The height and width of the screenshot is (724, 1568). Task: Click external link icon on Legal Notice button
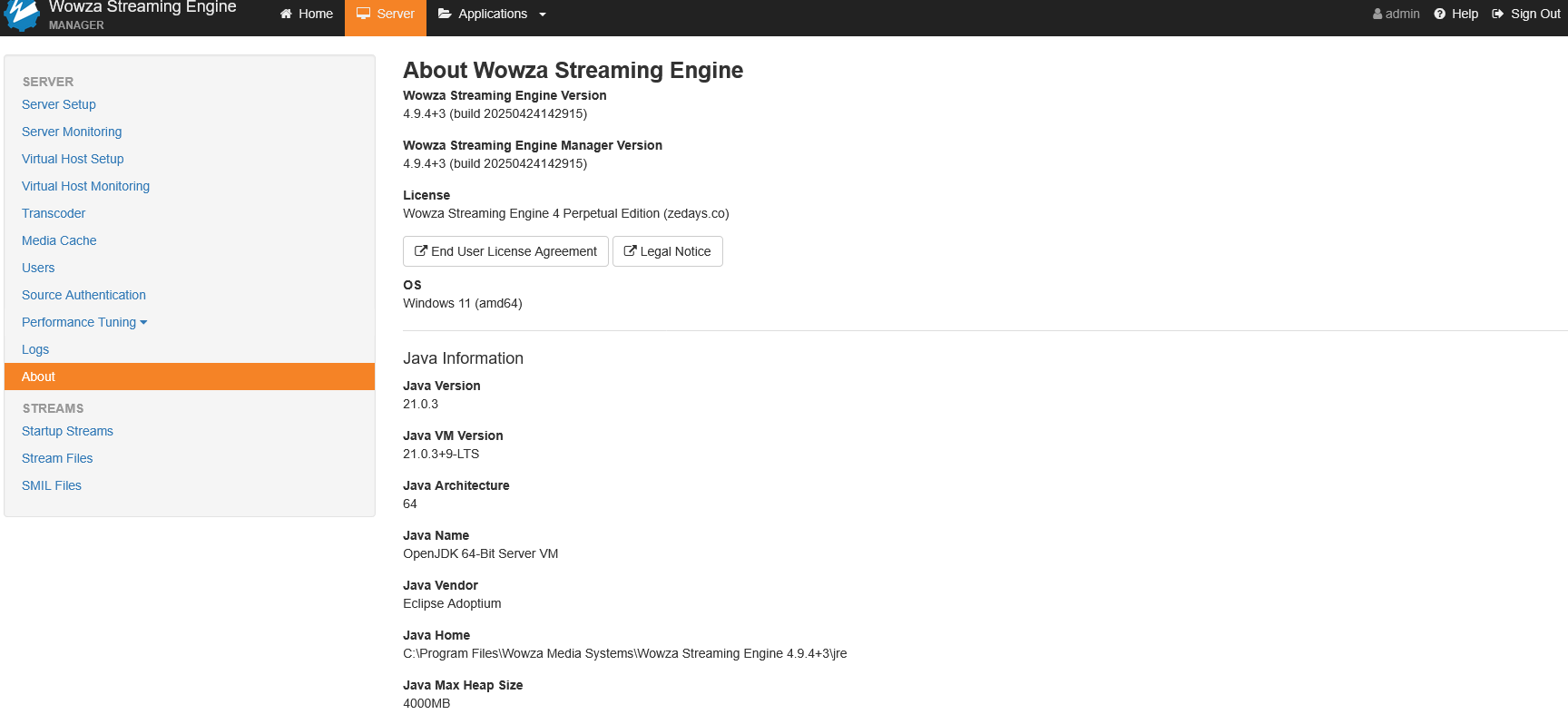pyautogui.click(x=630, y=251)
